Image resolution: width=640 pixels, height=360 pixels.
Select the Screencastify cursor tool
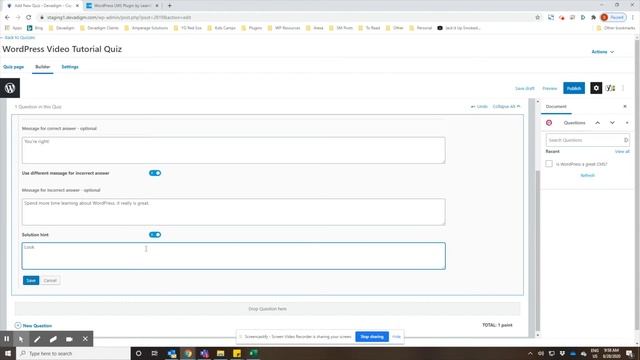(x=21, y=339)
